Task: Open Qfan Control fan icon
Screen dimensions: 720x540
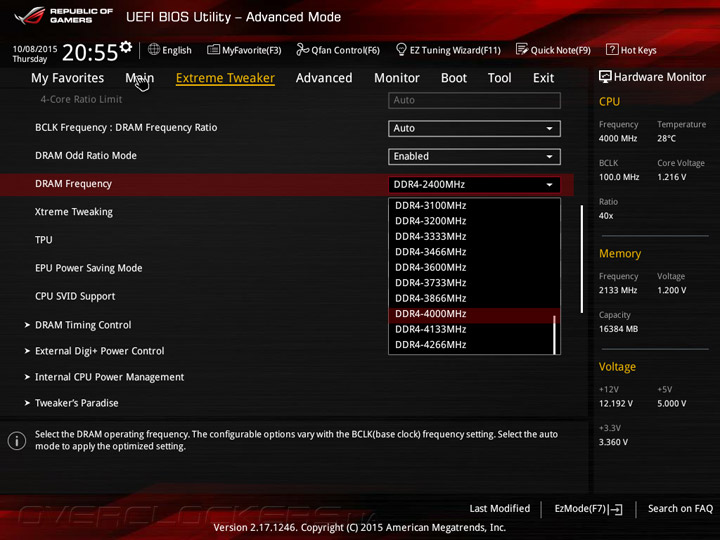Action: point(302,50)
